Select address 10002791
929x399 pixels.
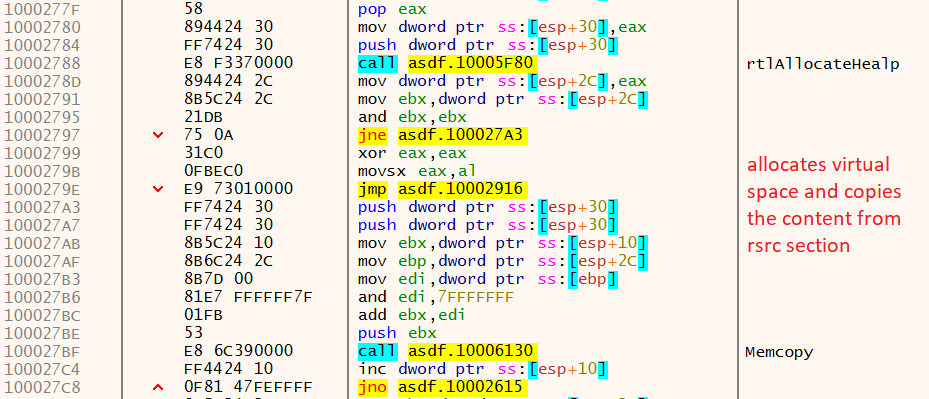tap(42, 99)
